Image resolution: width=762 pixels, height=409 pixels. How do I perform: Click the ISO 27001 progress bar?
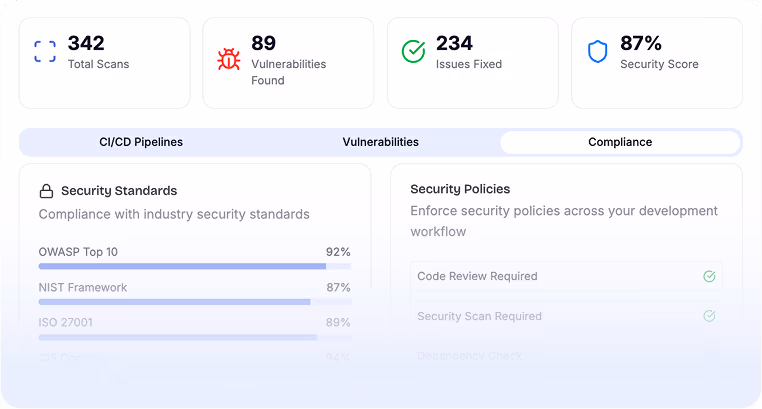click(194, 337)
